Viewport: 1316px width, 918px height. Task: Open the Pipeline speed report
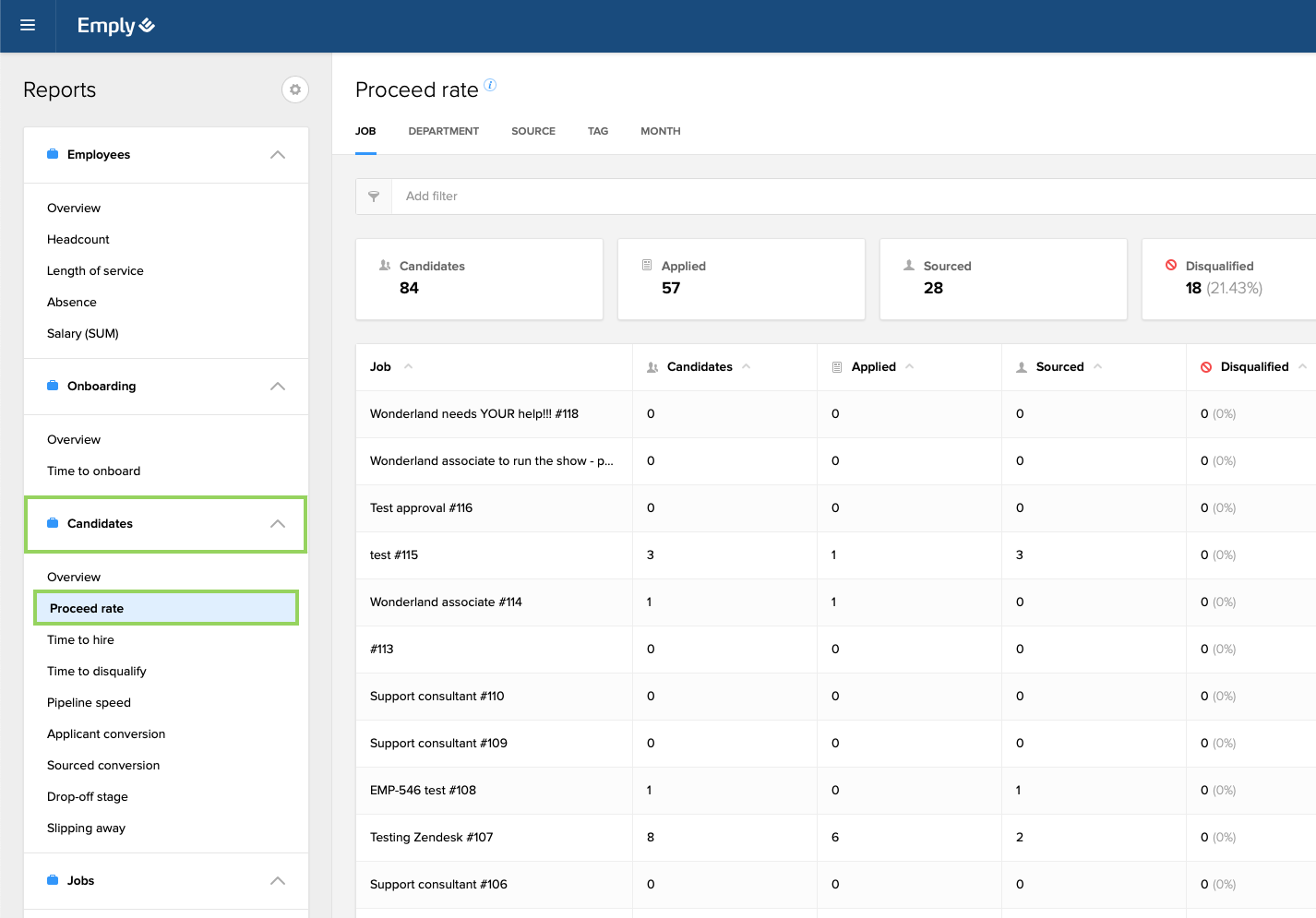[x=89, y=702]
